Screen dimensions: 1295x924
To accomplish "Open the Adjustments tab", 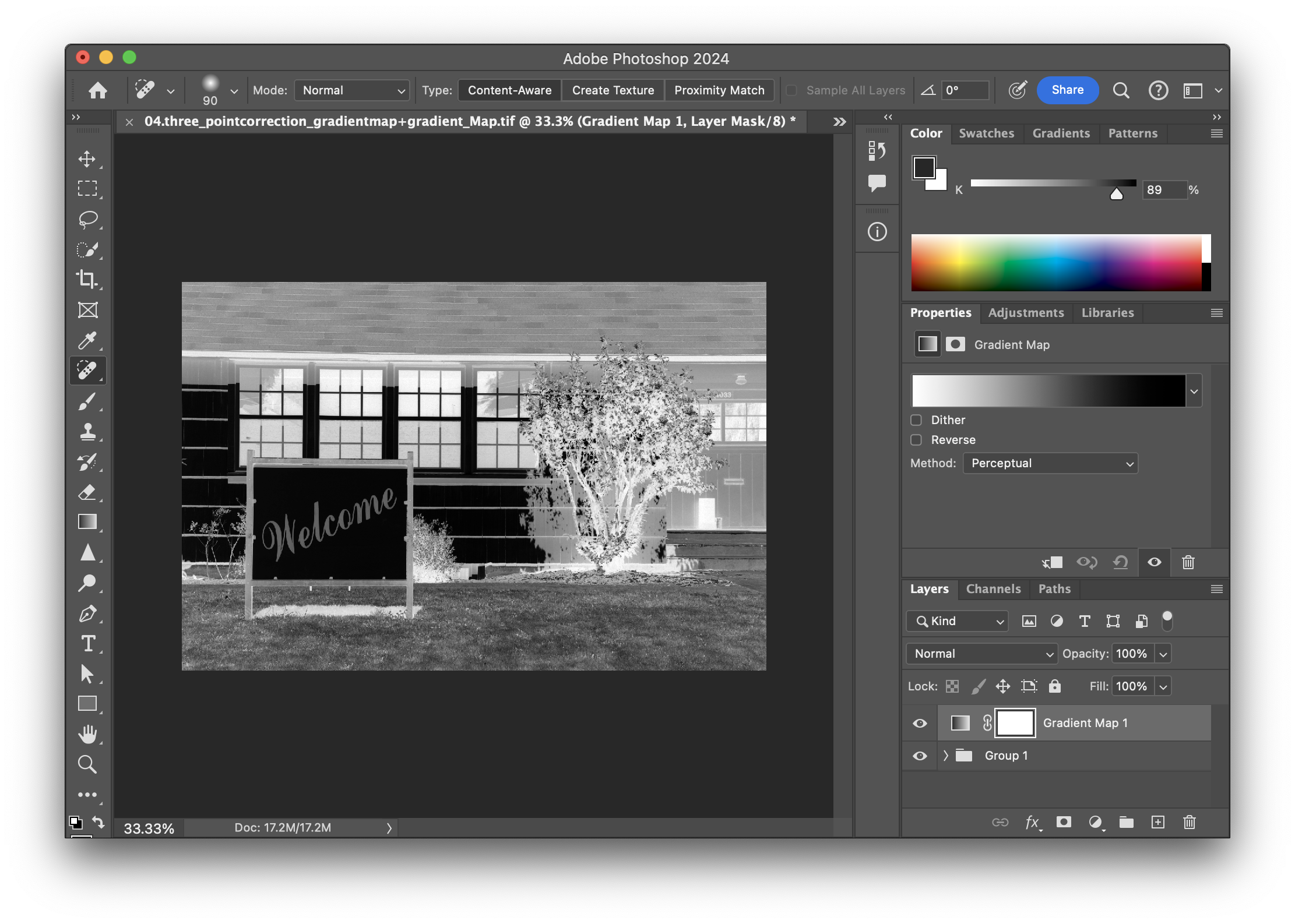I will click(1026, 313).
